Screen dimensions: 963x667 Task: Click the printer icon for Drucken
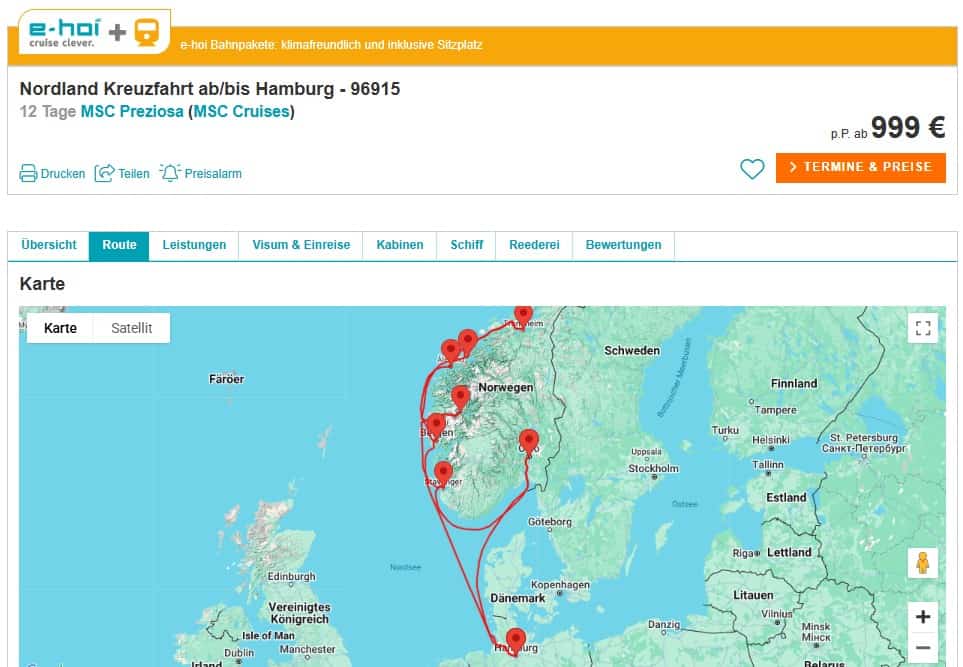coord(29,173)
